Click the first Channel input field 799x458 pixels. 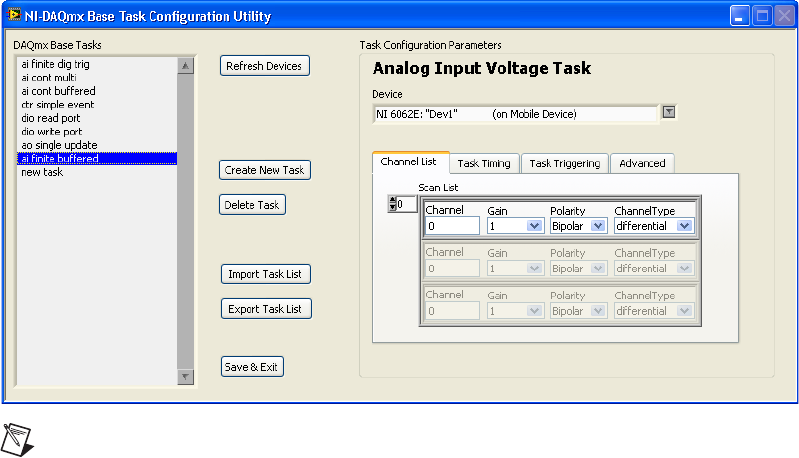(452, 227)
